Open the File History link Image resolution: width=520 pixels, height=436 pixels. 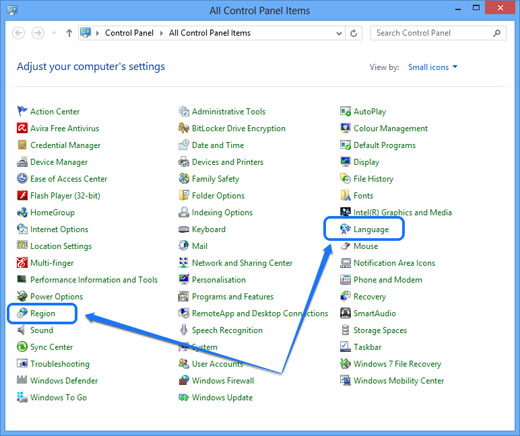click(373, 179)
